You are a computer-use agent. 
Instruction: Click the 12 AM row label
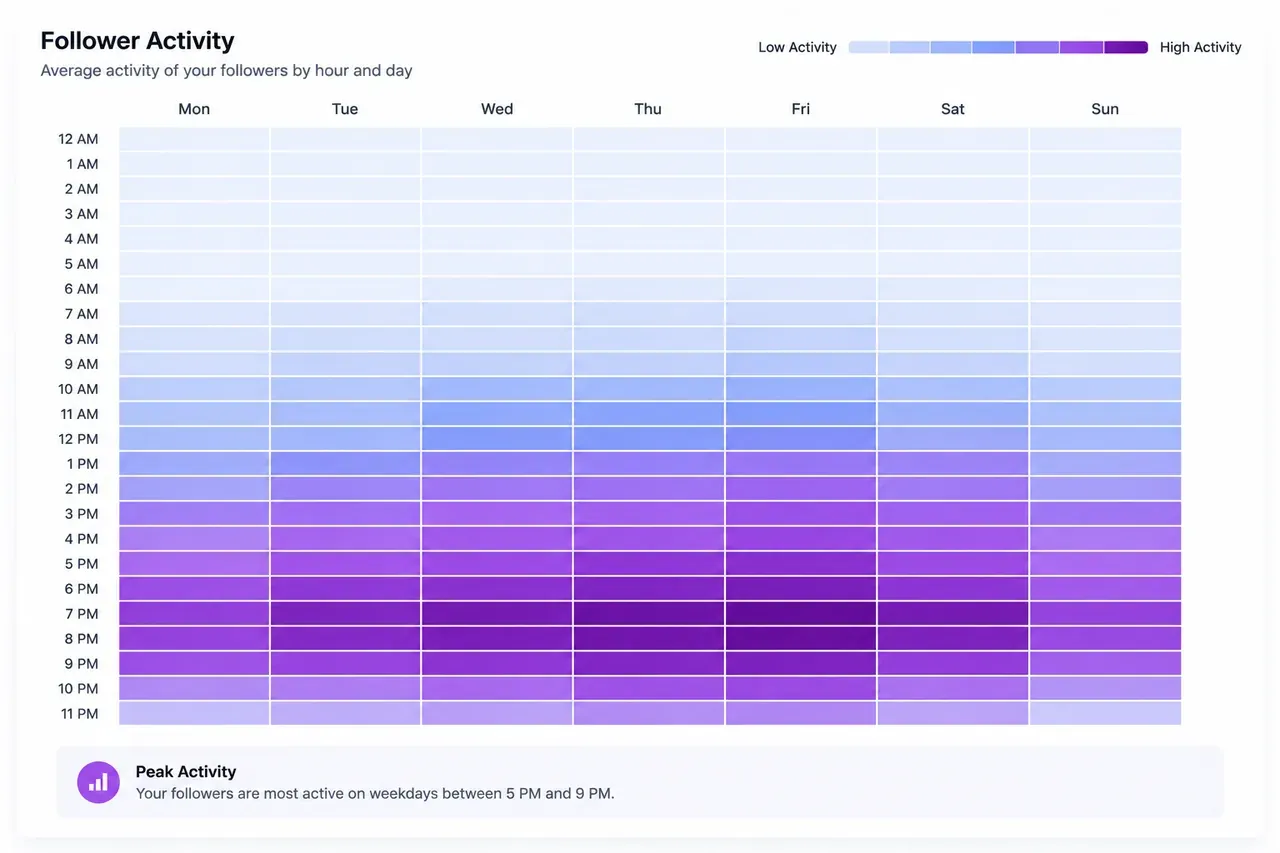(78, 139)
